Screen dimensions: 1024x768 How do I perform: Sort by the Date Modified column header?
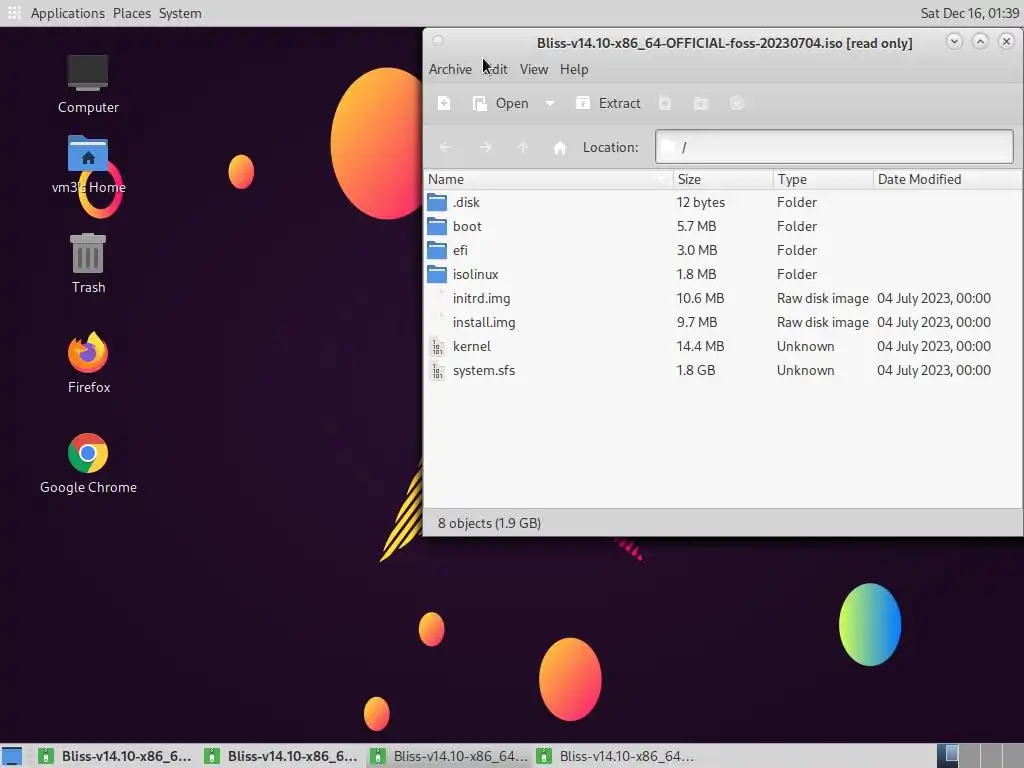[x=947, y=179]
